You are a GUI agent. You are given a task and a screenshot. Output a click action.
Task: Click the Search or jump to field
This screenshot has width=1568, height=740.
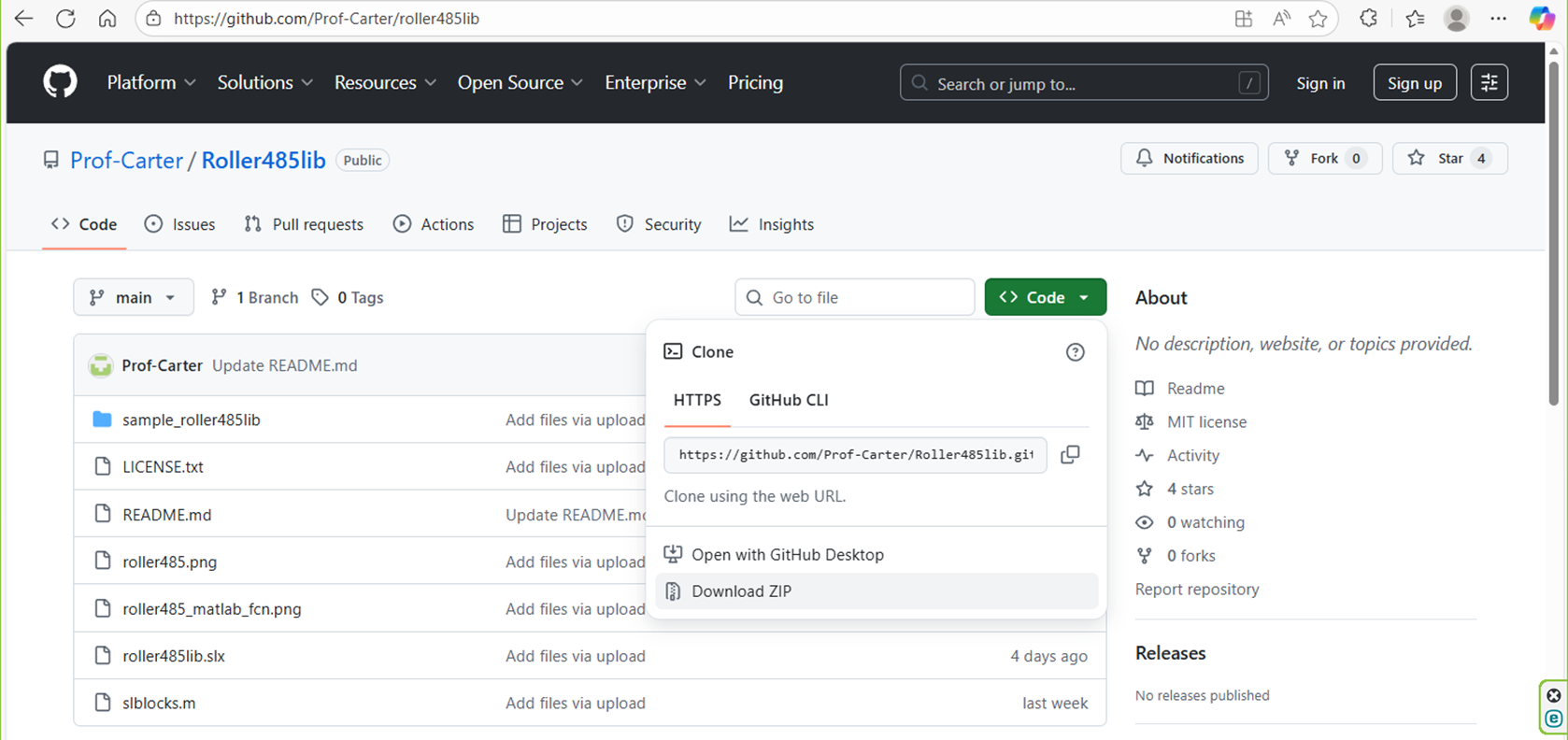(1084, 82)
